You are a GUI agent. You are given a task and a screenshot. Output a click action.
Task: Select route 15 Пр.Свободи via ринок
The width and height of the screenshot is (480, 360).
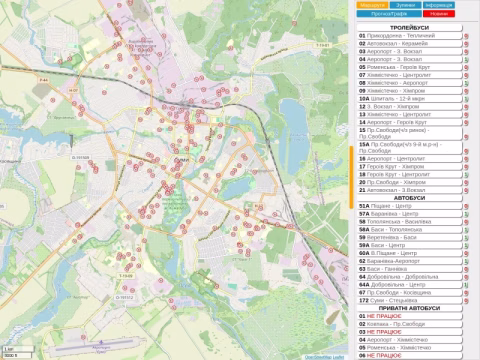pyautogui.click(x=409, y=133)
